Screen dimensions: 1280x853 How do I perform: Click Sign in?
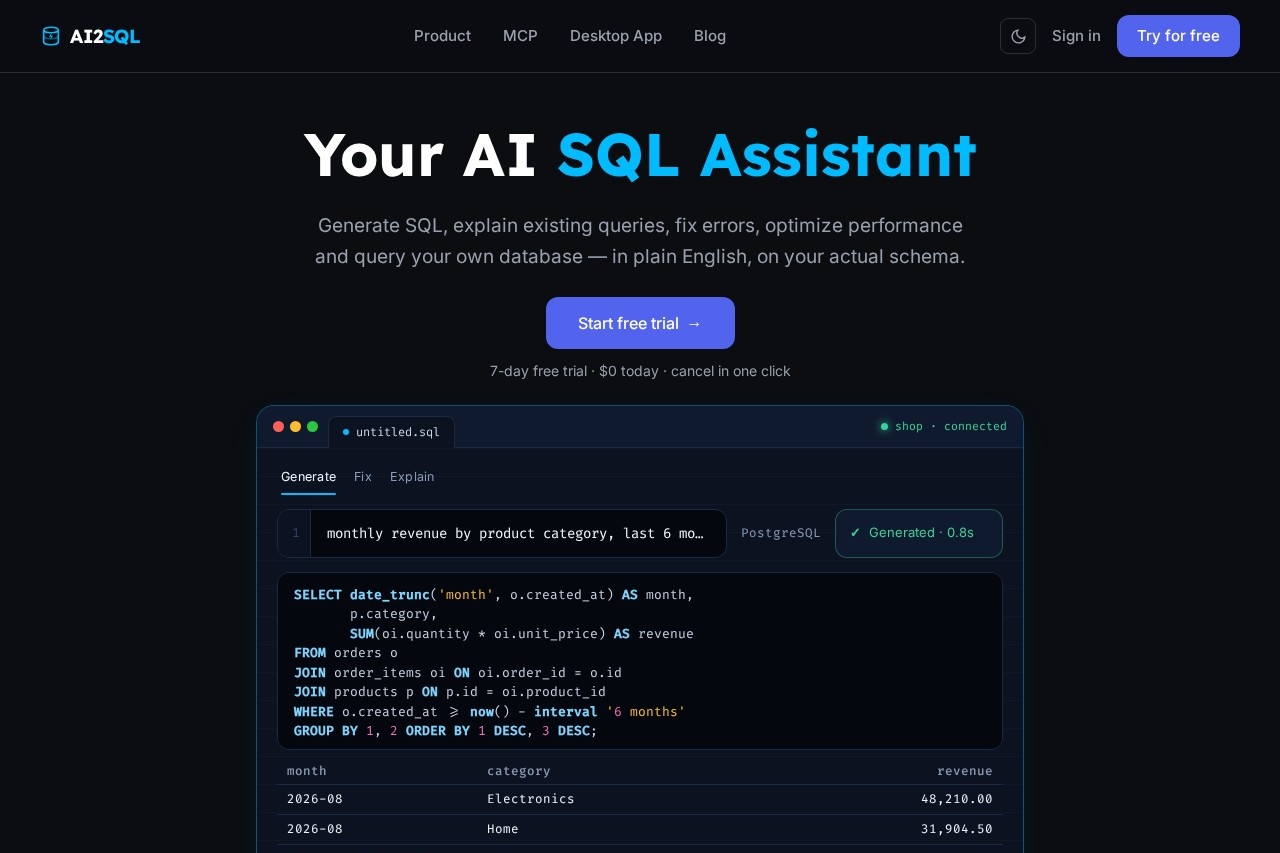point(1076,36)
